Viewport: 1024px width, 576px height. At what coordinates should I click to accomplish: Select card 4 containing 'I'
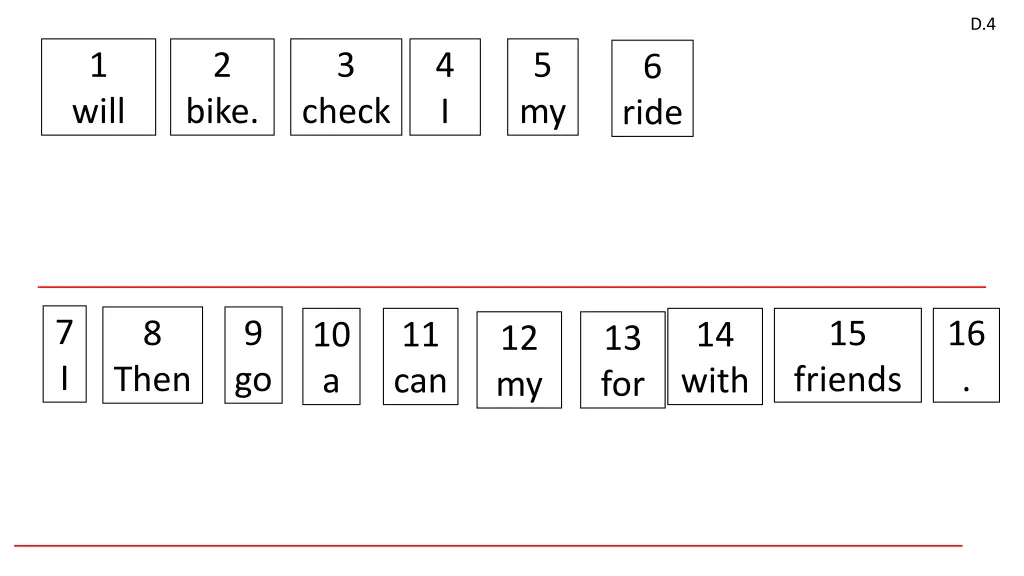tap(445, 87)
